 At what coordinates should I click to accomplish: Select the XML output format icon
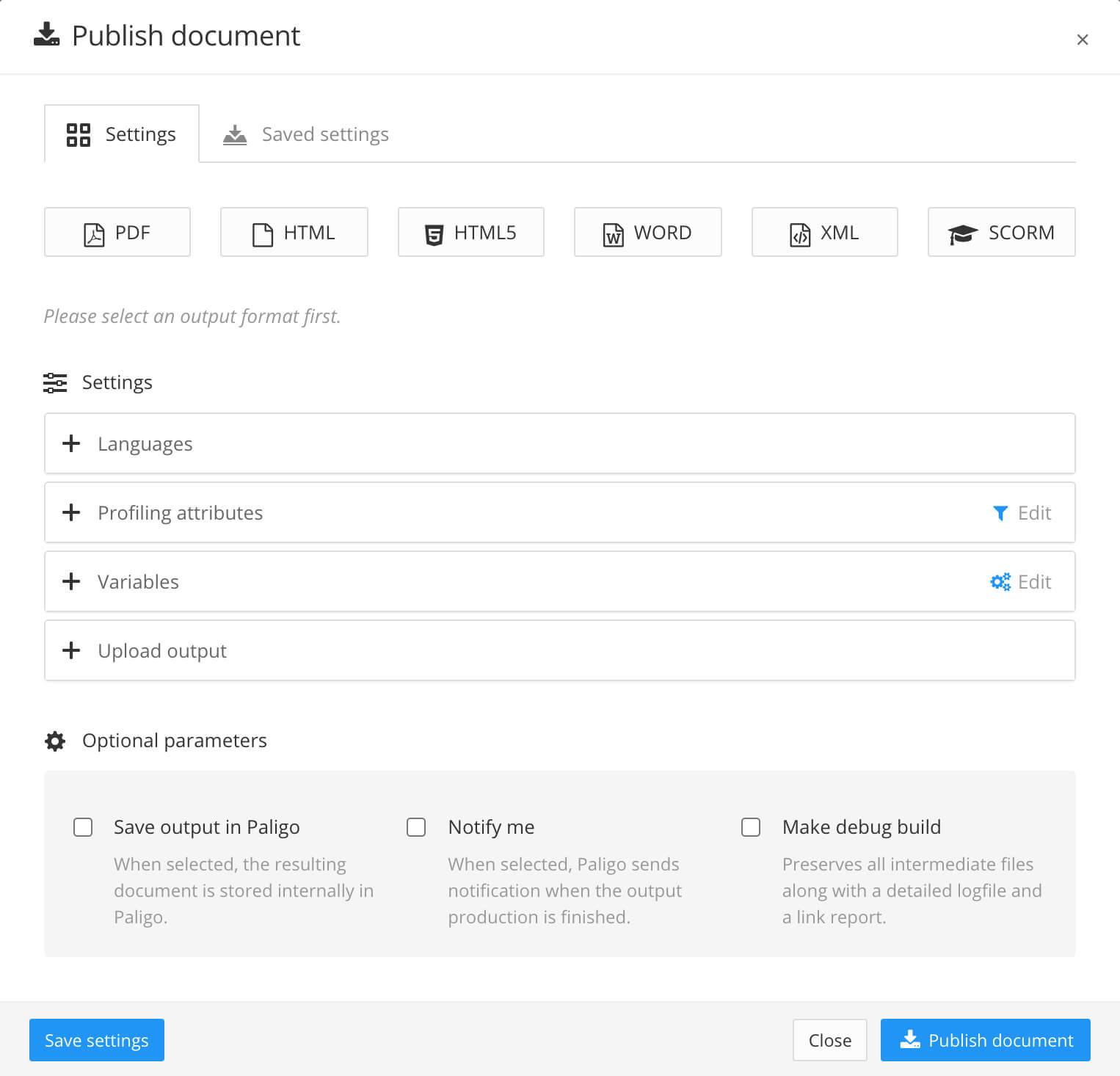pyautogui.click(x=801, y=233)
